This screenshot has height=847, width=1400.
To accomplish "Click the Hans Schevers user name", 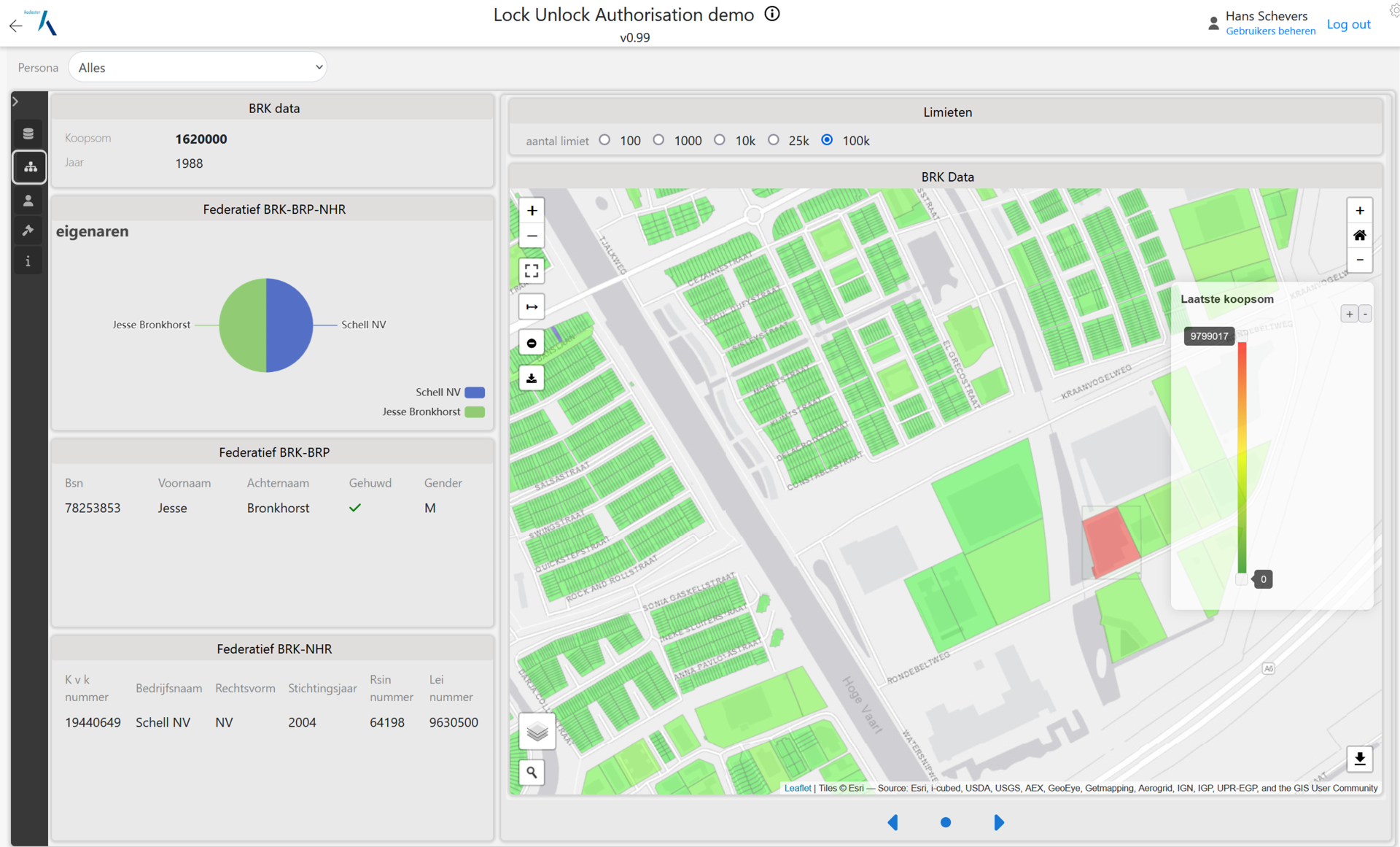I will [1267, 16].
